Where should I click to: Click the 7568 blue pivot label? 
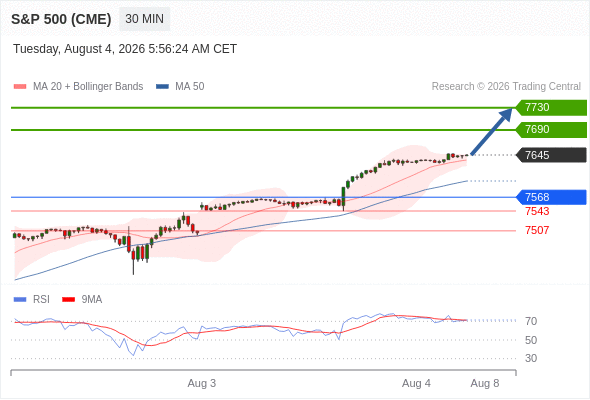point(551,197)
